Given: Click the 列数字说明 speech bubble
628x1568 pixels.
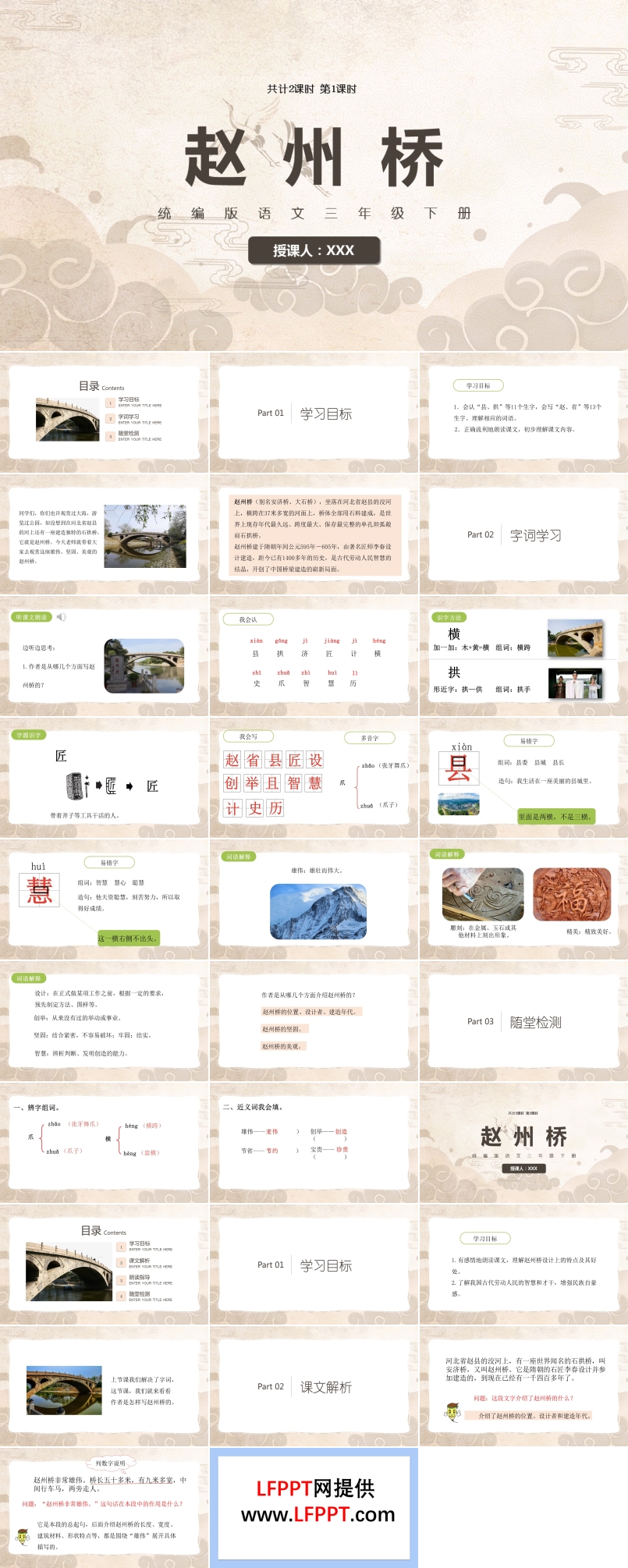Looking at the screenshot, I should (110, 1463).
